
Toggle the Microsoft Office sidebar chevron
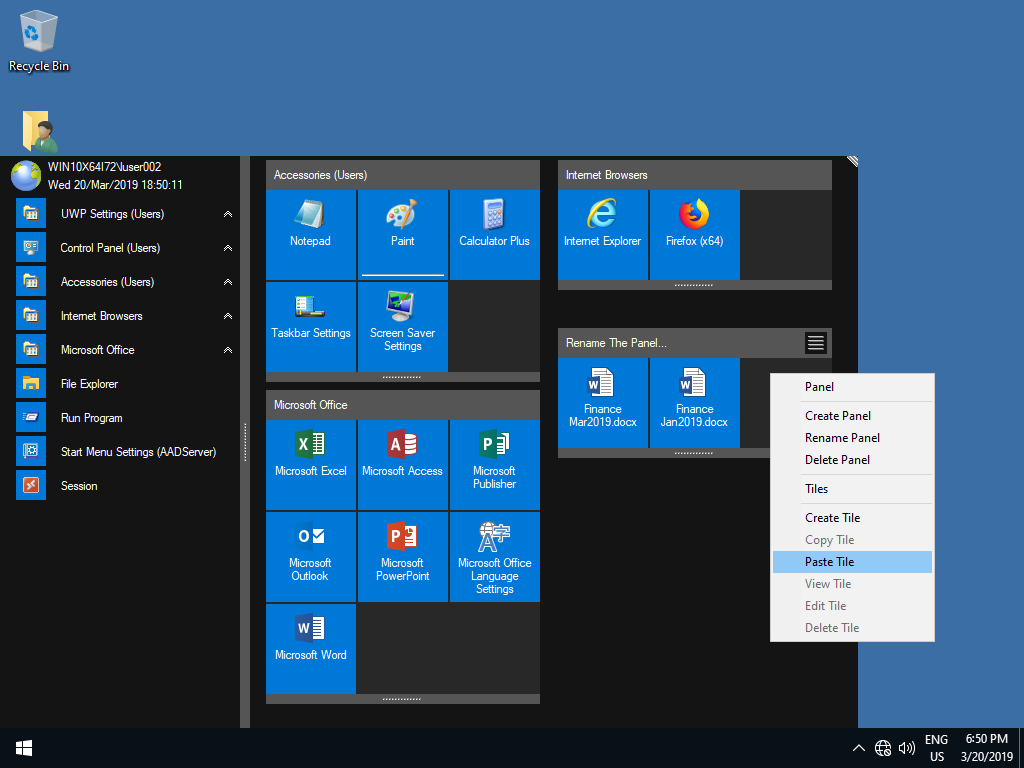tap(228, 350)
